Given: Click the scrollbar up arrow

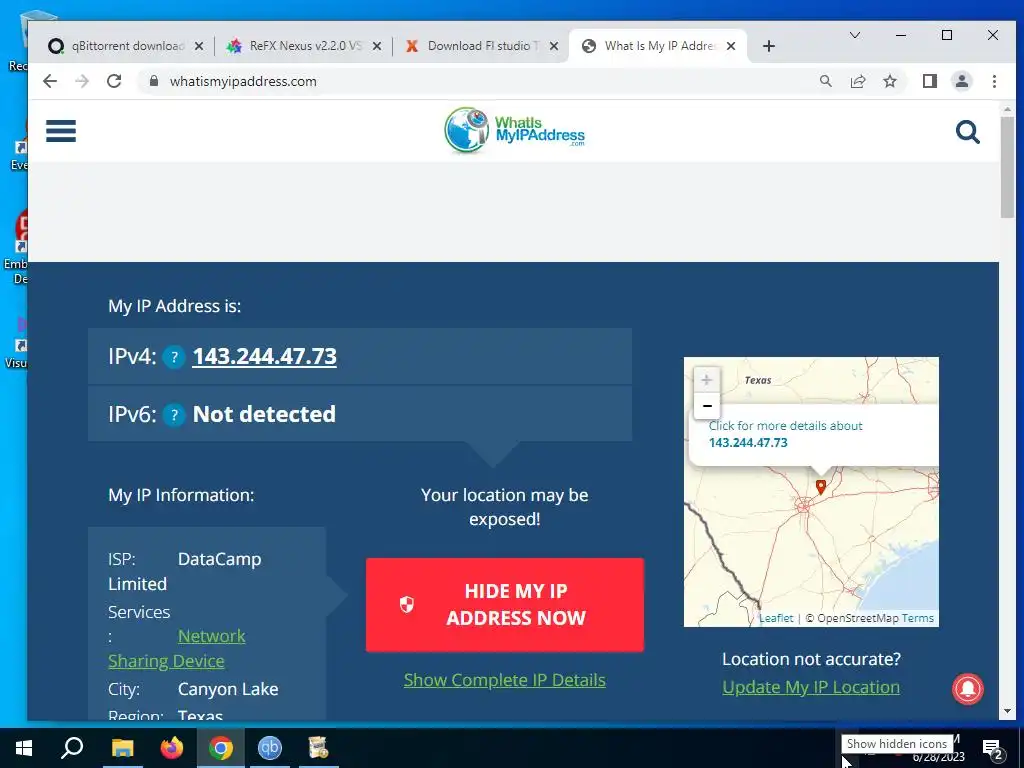Looking at the screenshot, I should tap(1006, 109).
